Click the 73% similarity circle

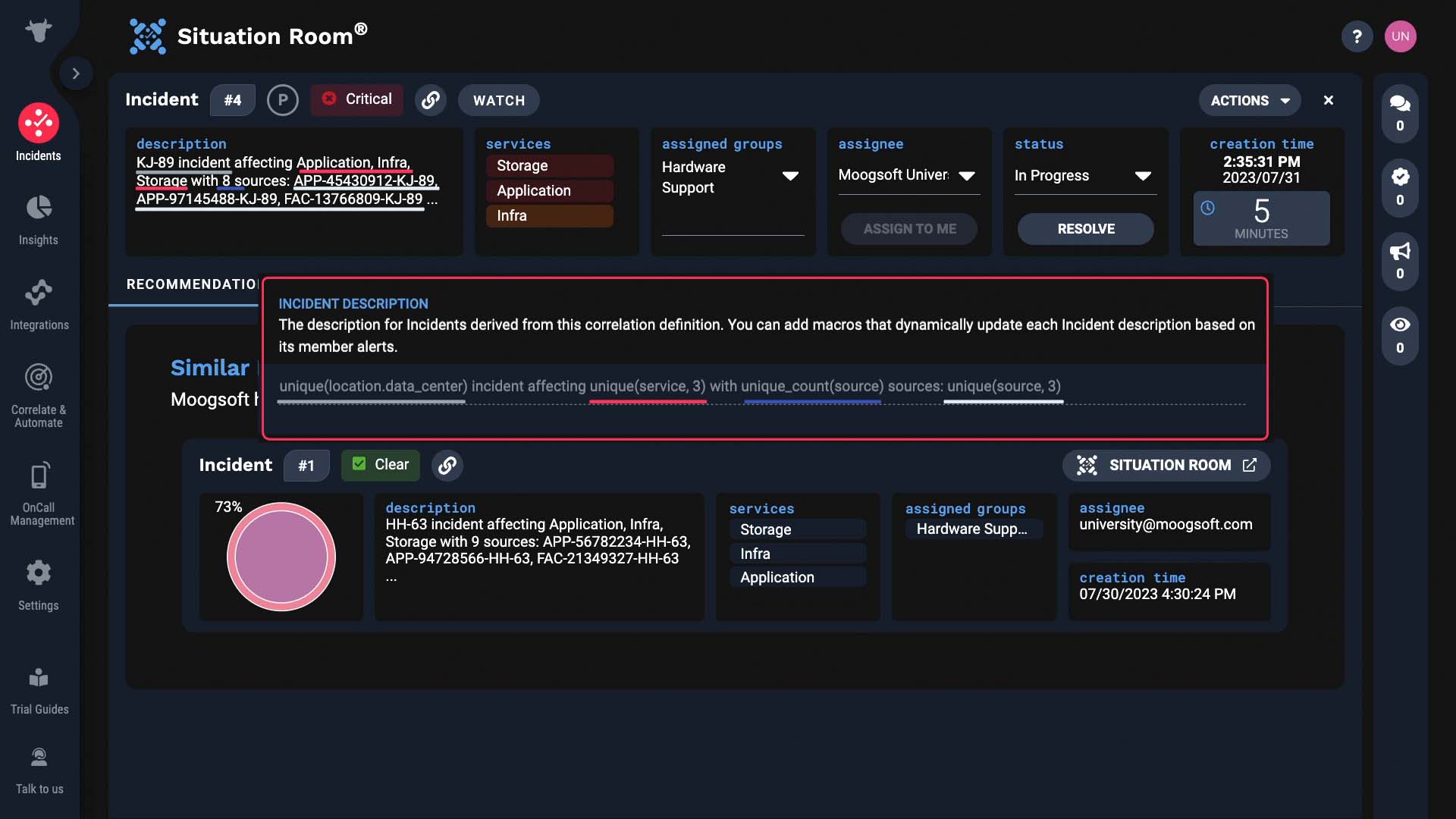pos(281,557)
